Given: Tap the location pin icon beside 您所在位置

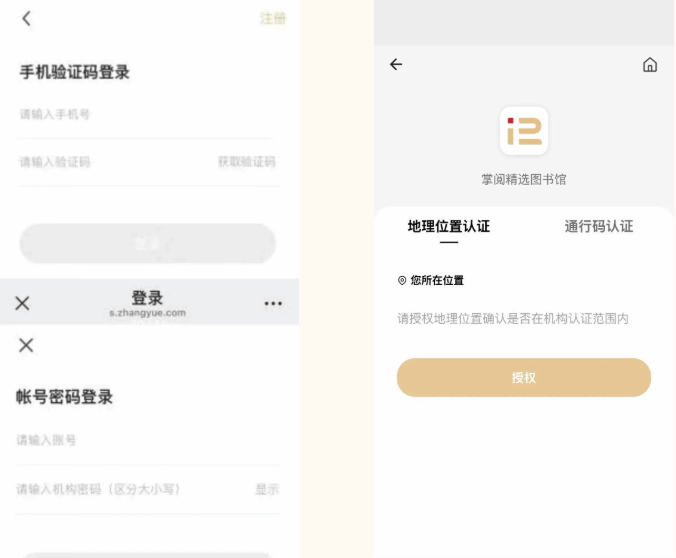Looking at the screenshot, I should pyautogui.click(x=402, y=281).
